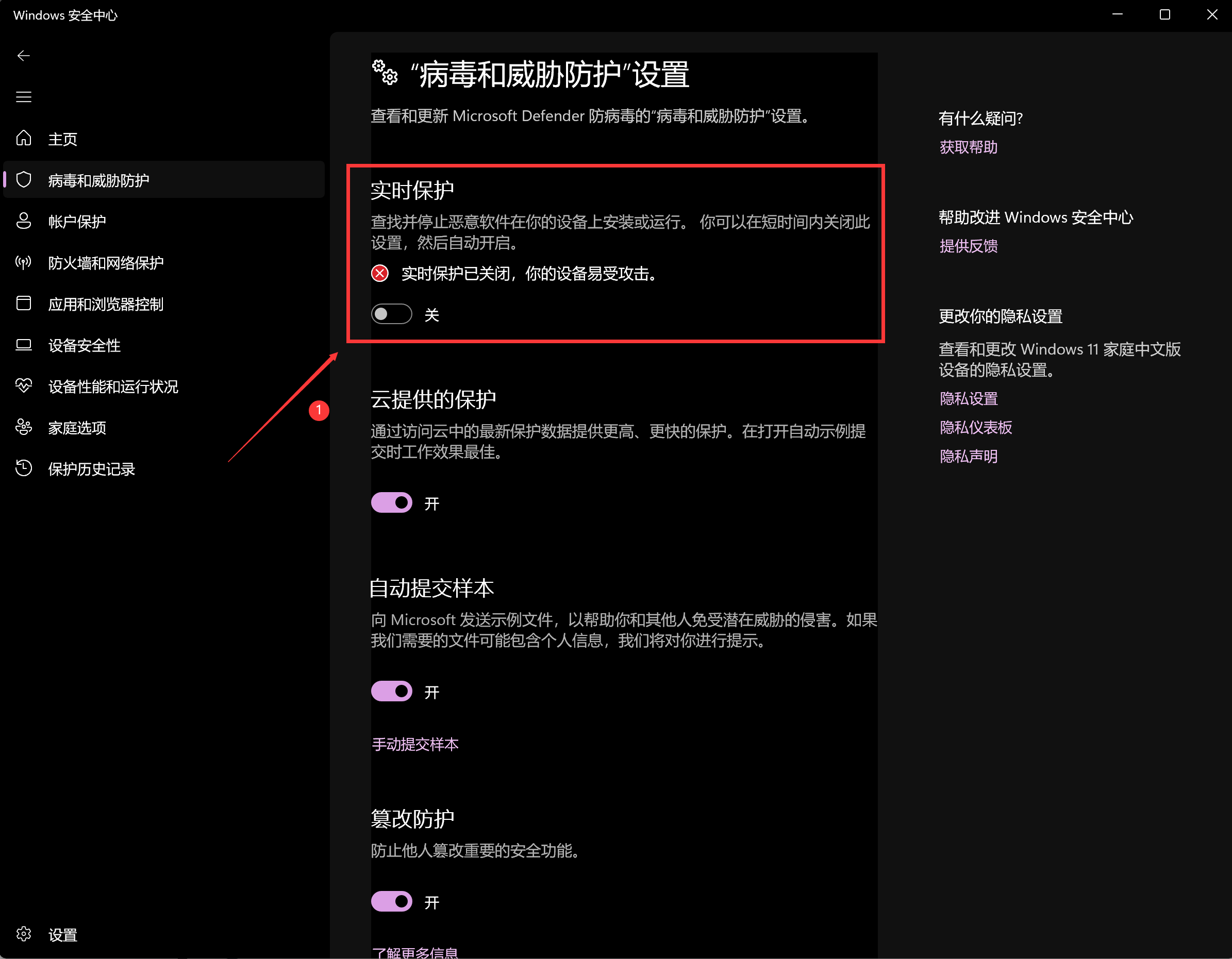
Task: Turn off the 篡改防护 tamper protection switch
Action: tap(391, 901)
